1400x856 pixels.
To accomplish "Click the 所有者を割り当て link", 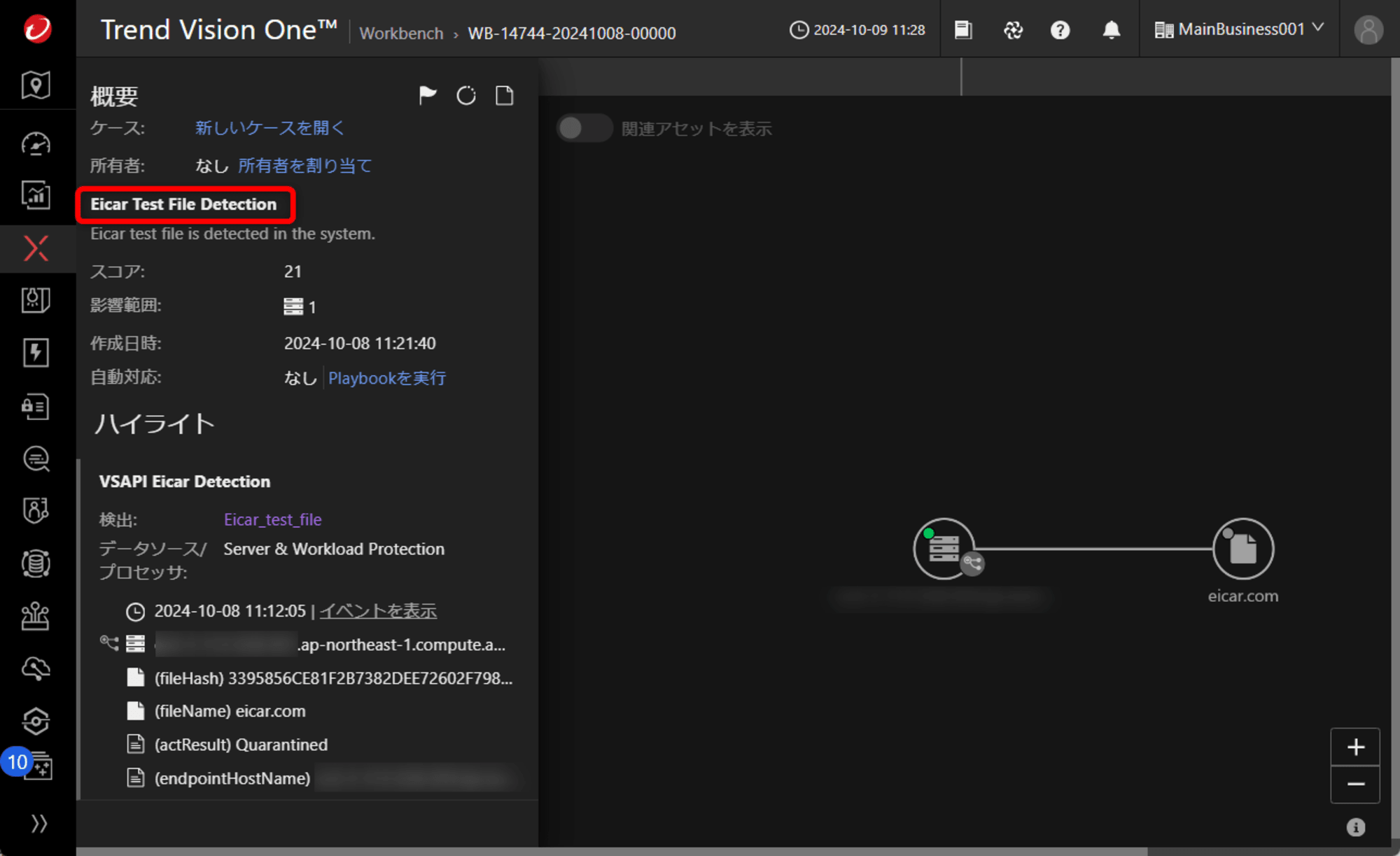I will [x=305, y=165].
